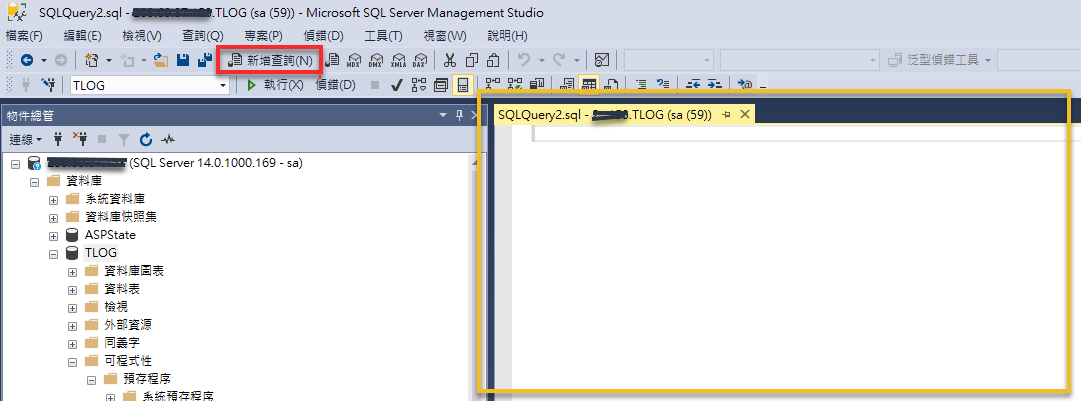Click the Save All icon
This screenshot has height=401, width=1081.
(205, 61)
